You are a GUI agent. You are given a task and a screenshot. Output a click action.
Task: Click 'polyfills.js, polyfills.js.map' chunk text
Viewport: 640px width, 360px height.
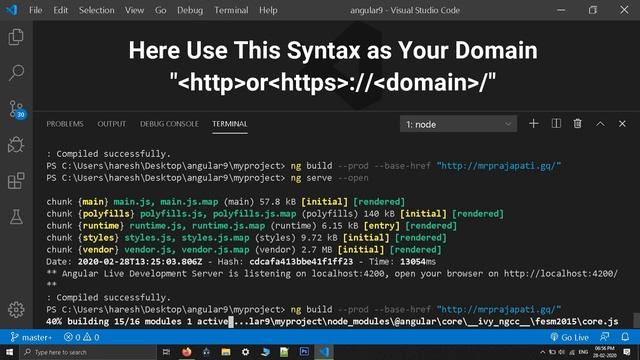click(218, 213)
